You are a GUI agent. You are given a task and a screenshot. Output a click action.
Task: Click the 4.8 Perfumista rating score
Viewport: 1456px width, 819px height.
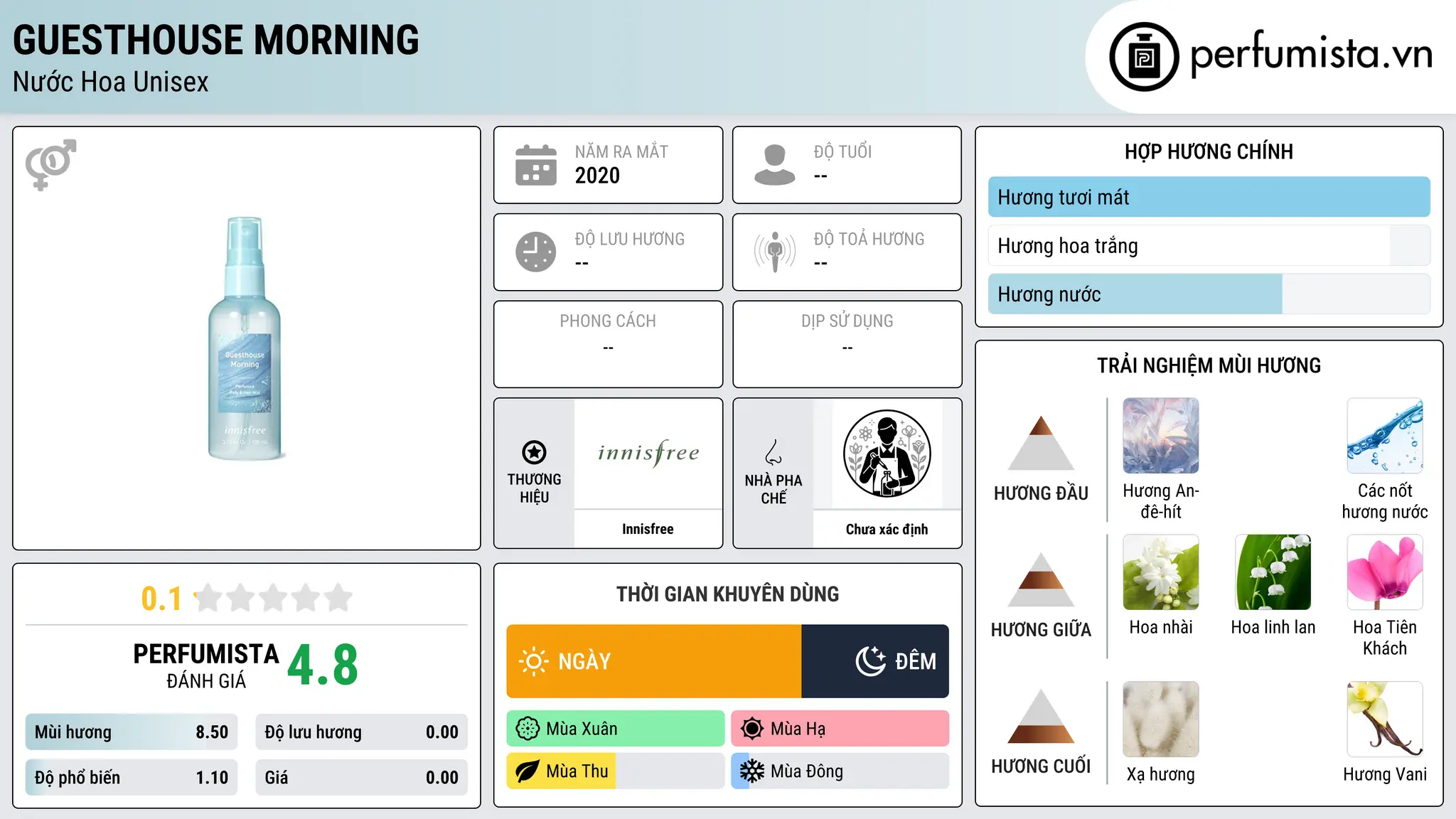[323, 665]
